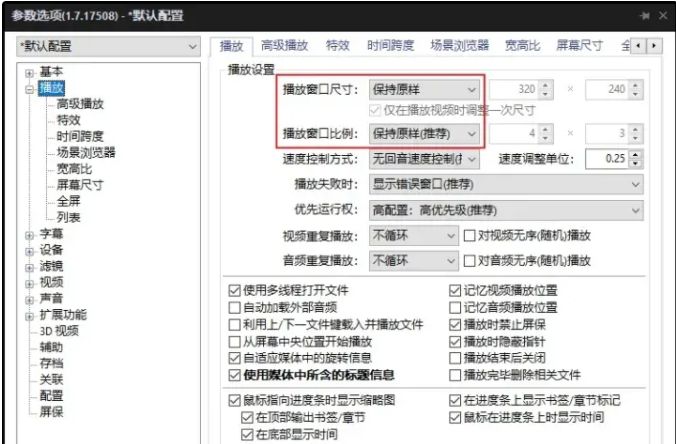Switch to the 屏幕尺寸 tab
Screen dimensions: 676x444
pyautogui.click(x=579, y=45)
